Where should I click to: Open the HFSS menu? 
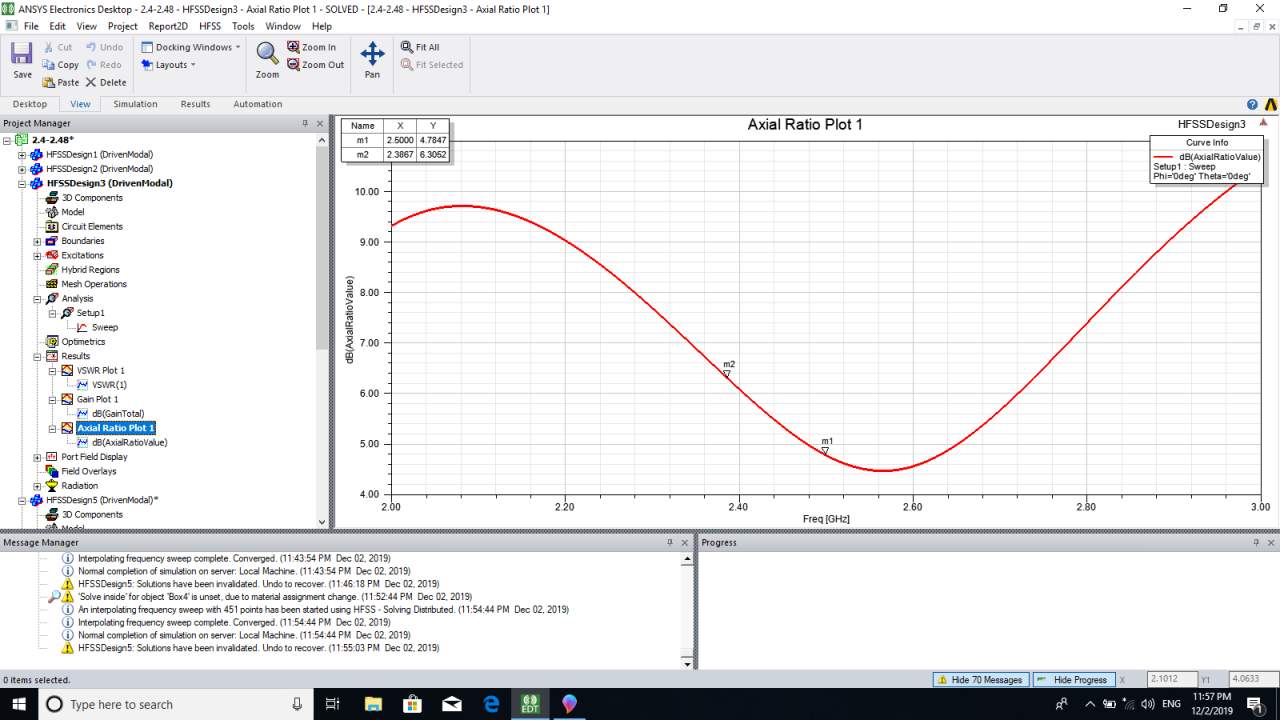(x=210, y=26)
